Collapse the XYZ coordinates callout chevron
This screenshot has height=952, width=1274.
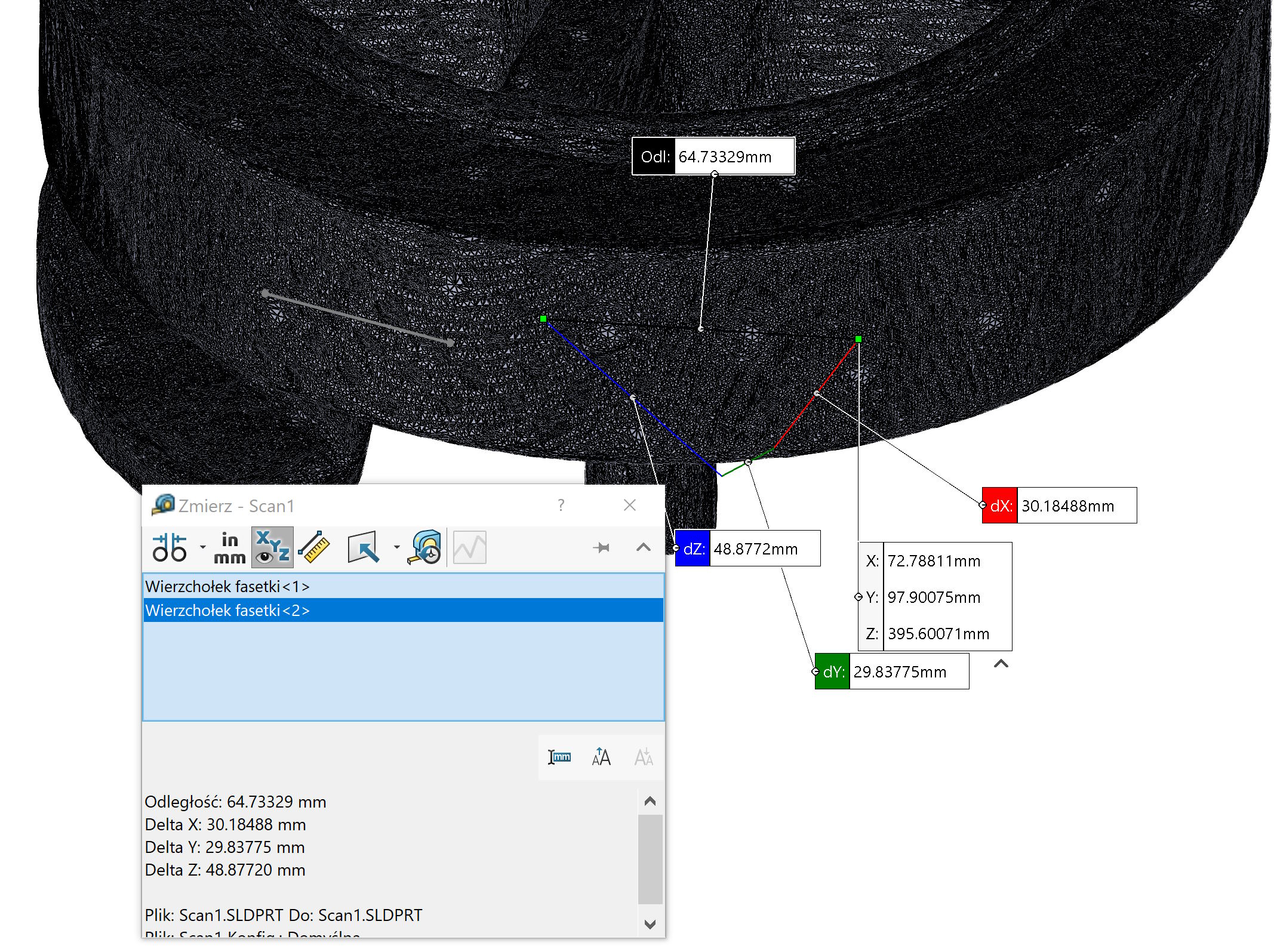pos(1001,663)
